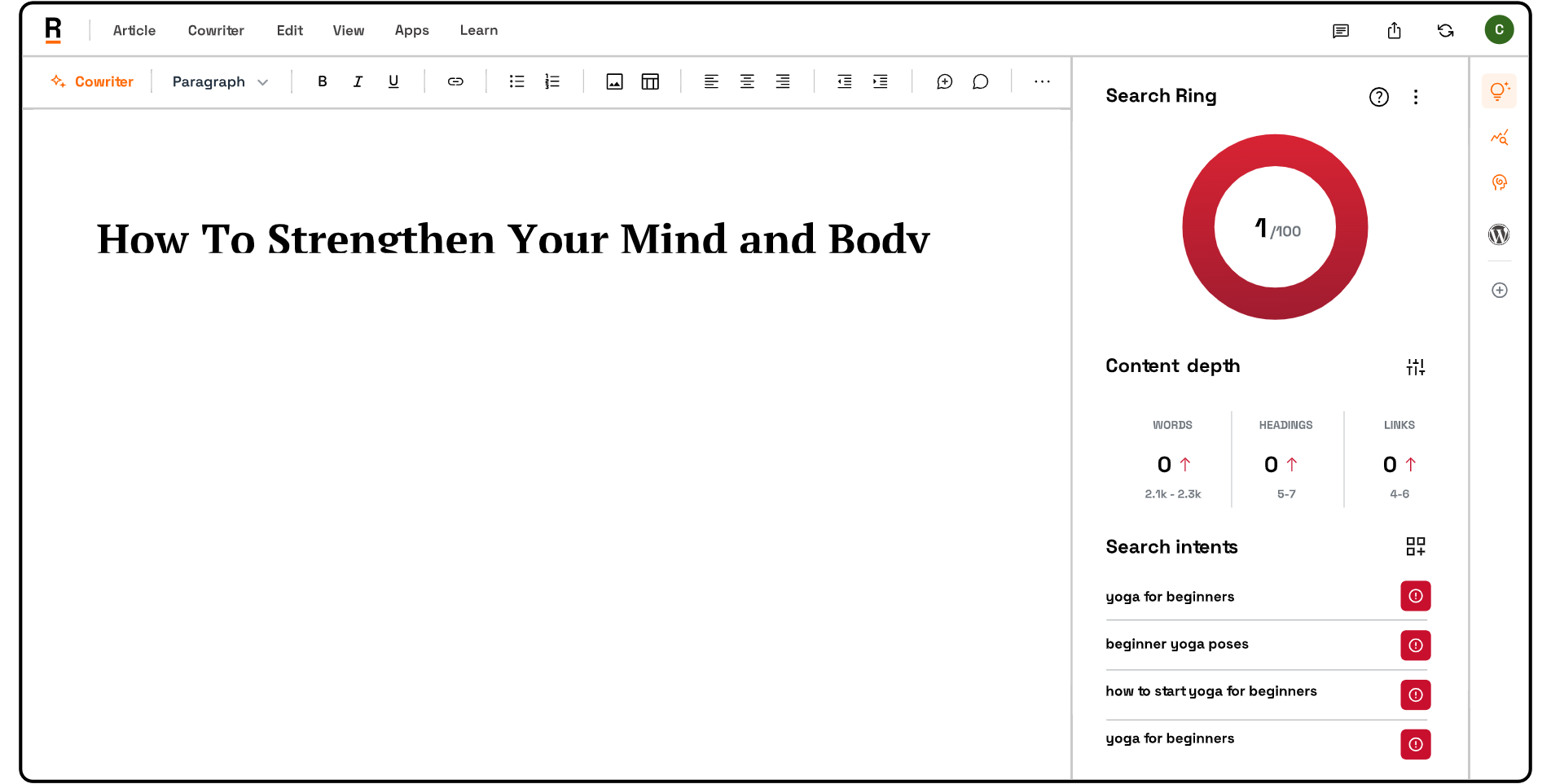Open Search Ring more options menu

(1416, 97)
